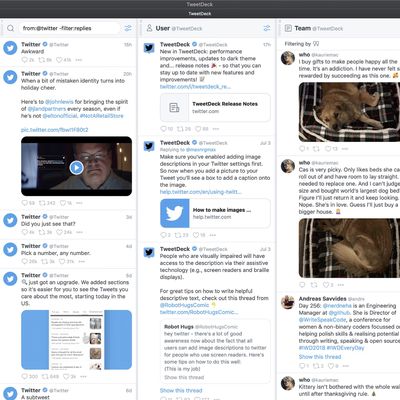Screen dimensions: 400x400
Task: Click 'Show this thread' inside Robot Hugs quote
Action: click(x=184, y=377)
